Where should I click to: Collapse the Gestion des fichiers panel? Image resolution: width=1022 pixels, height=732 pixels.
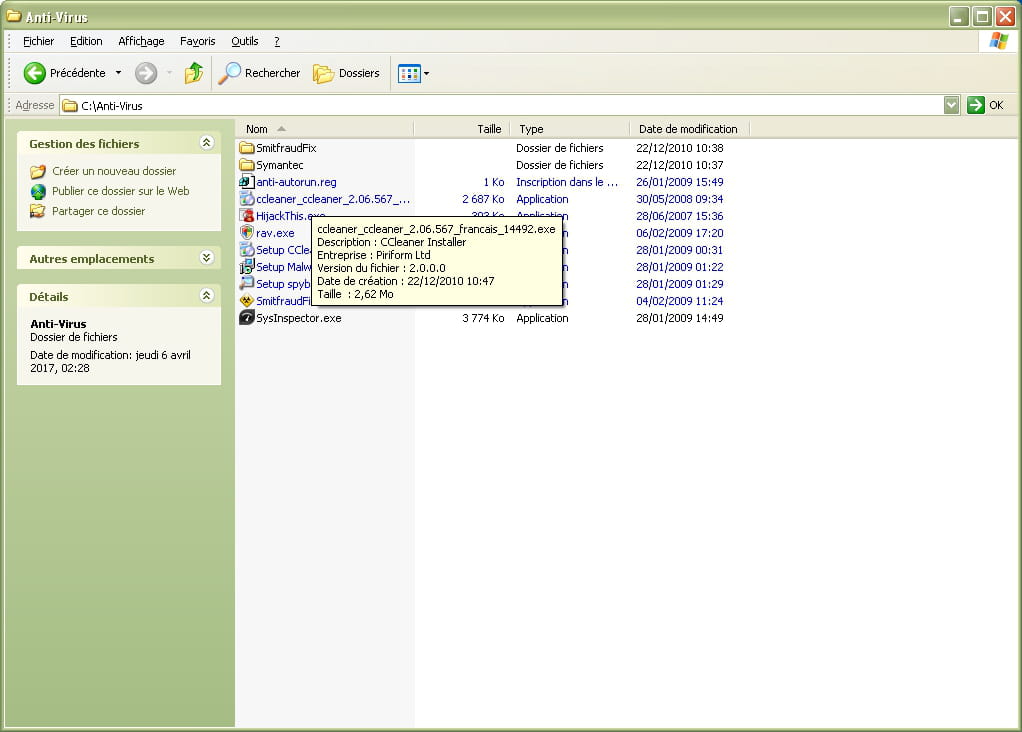[207, 143]
